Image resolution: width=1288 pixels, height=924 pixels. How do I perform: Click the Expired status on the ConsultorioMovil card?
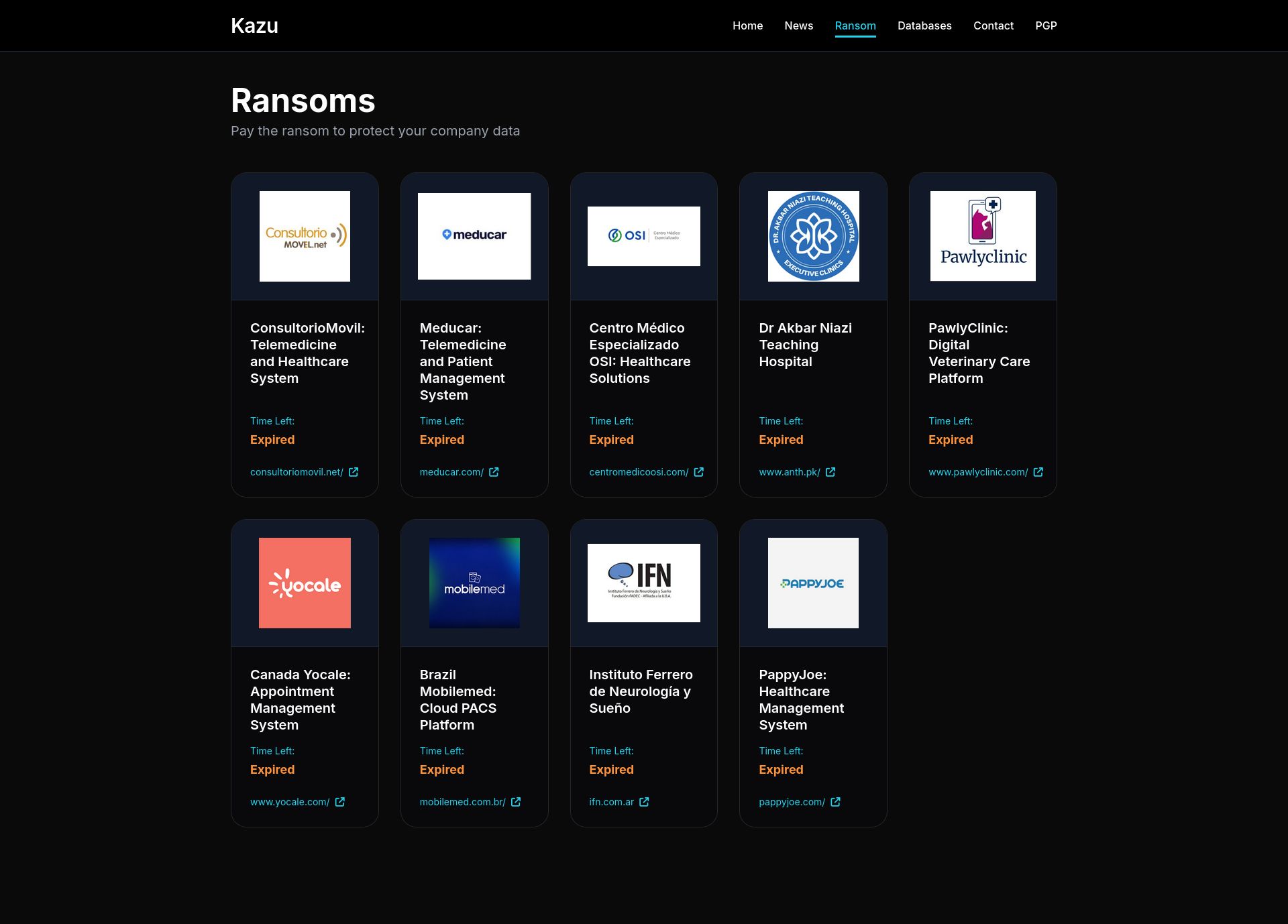[272, 440]
